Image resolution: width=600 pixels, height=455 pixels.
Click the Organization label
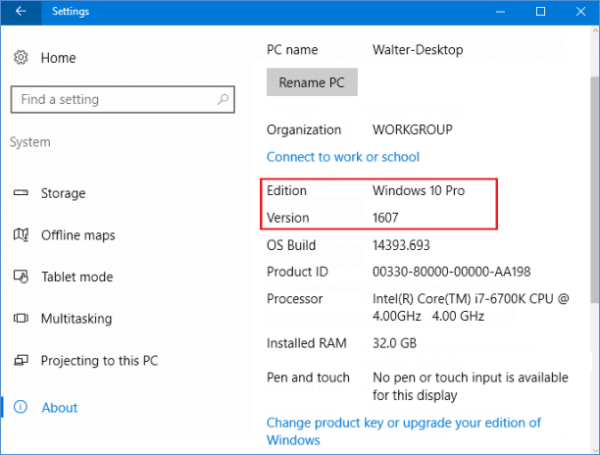click(x=304, y=130)
